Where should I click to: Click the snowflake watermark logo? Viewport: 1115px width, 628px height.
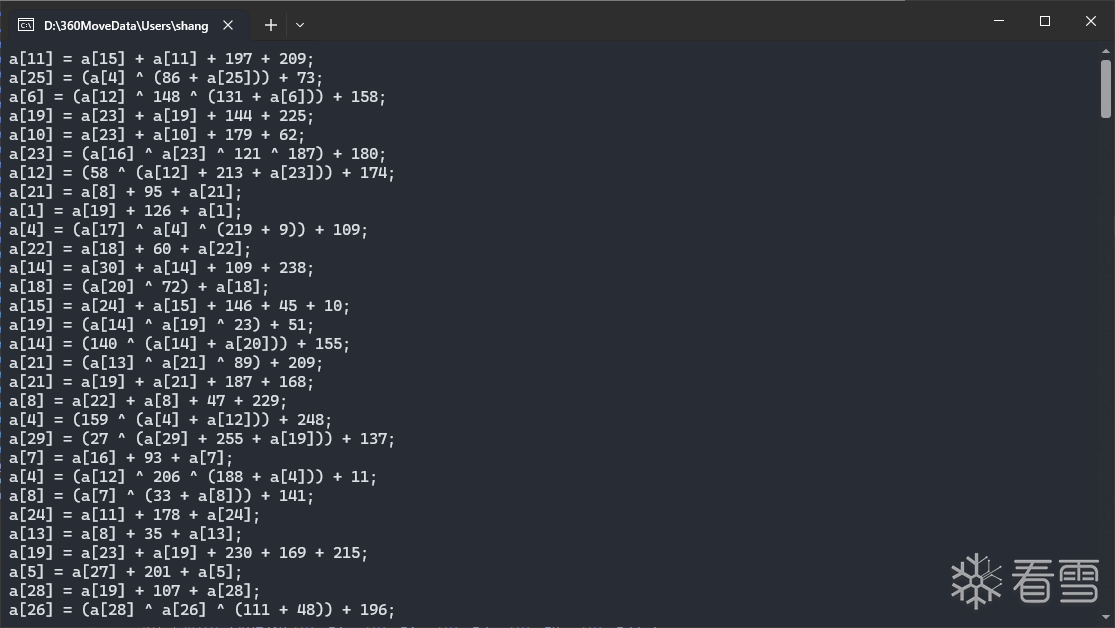976,581
